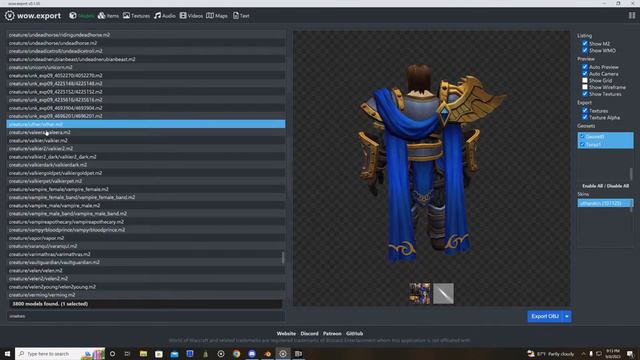Select creature/vampire_male/vampire_male.m2 model
This screenshot has height=360, width=640.
point(146,205)
